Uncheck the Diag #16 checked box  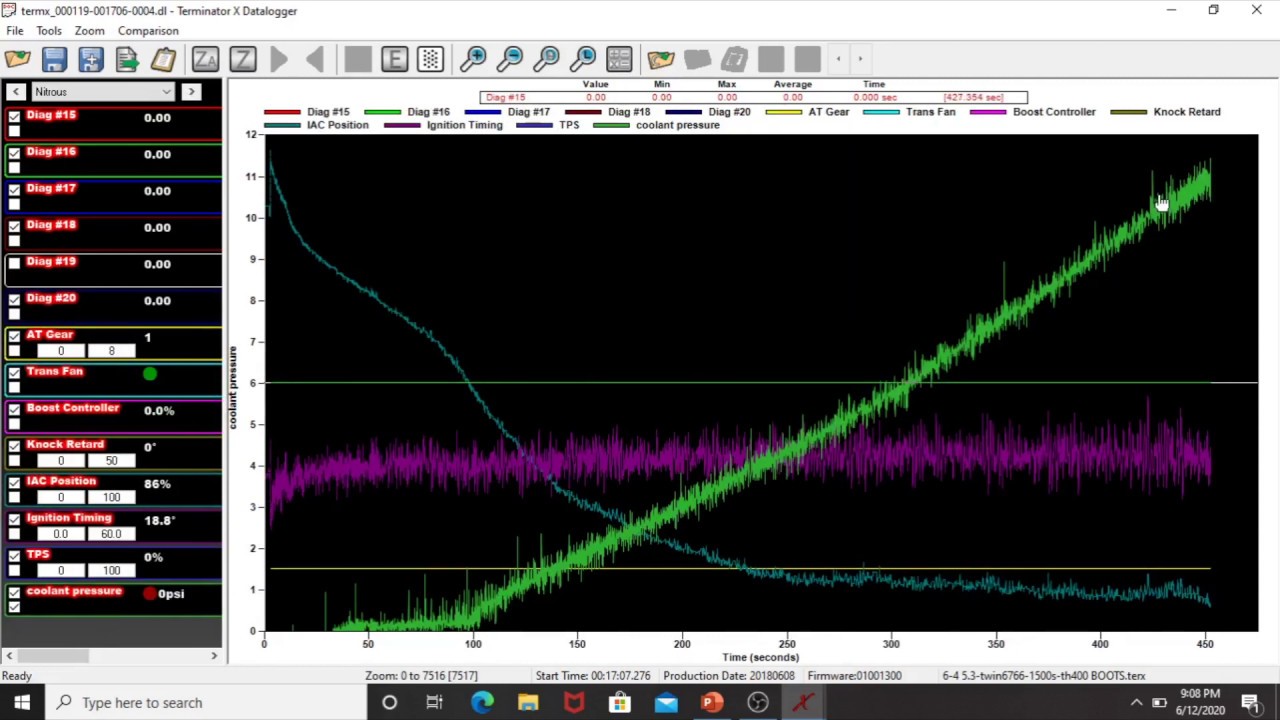click(x=14, y=154)
